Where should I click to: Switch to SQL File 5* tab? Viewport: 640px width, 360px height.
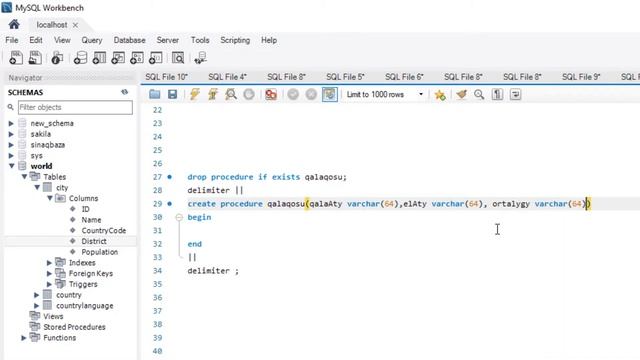coord(345,77)
